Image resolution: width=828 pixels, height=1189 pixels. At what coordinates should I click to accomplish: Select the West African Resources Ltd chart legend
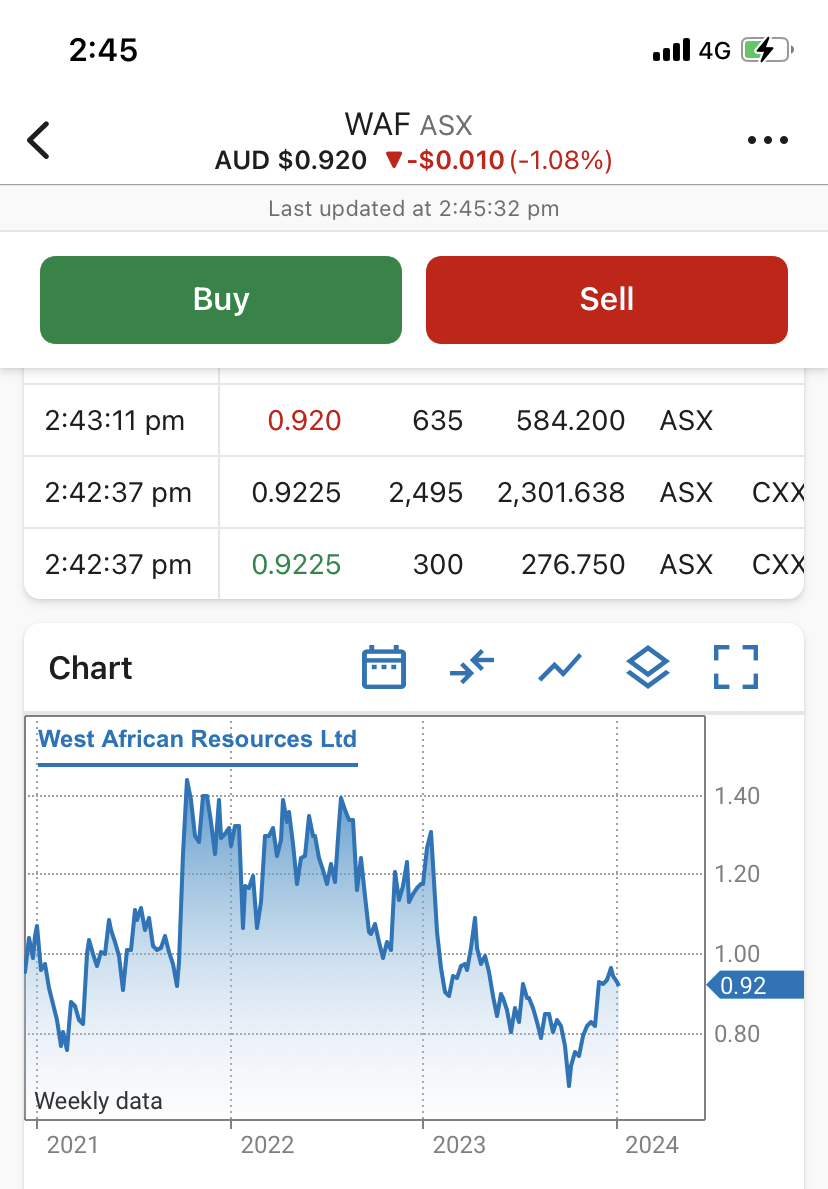[197, 739]
